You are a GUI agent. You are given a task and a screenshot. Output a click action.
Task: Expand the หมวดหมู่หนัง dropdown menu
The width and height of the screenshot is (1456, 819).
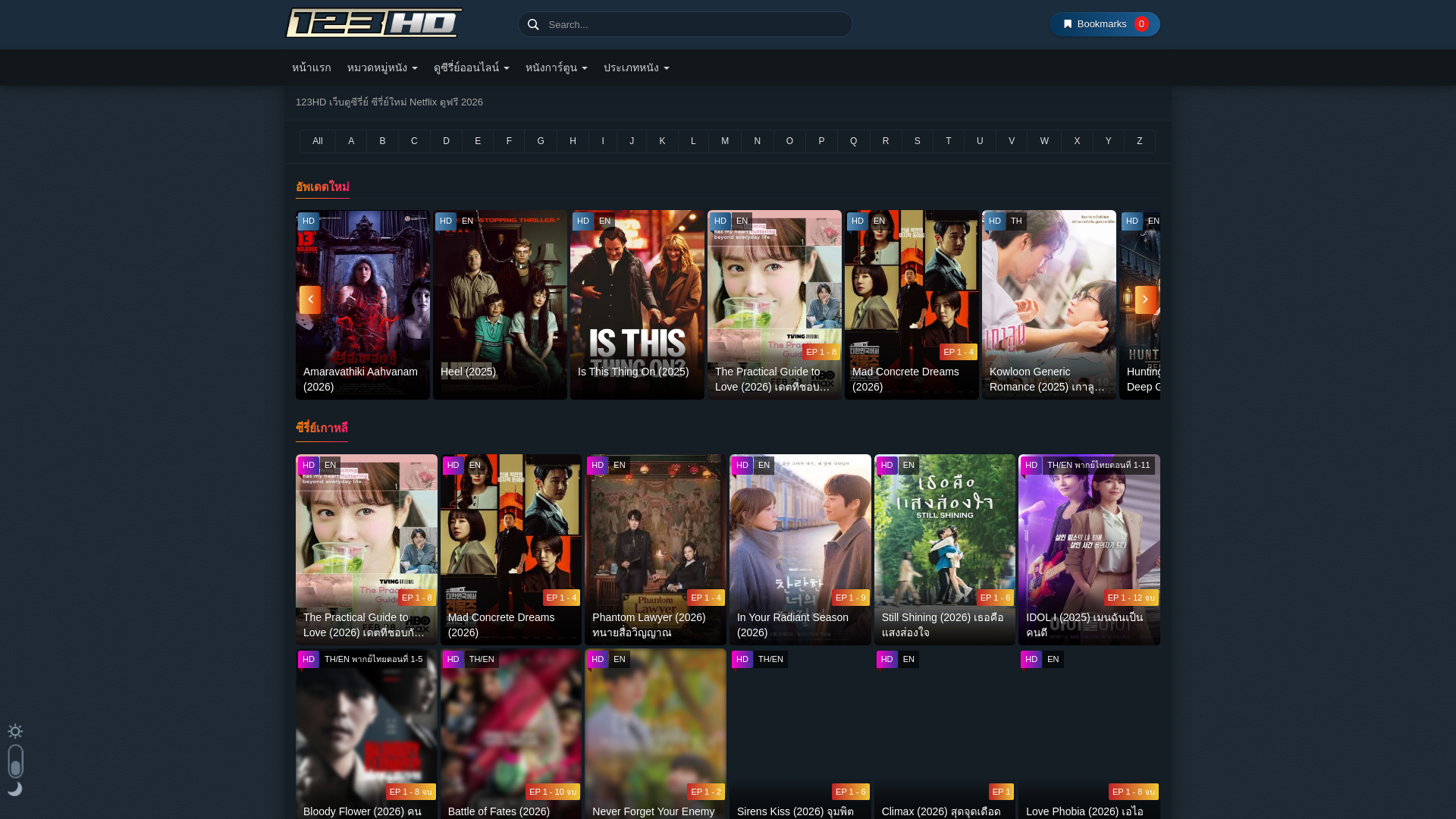click(x=382, y=67)
